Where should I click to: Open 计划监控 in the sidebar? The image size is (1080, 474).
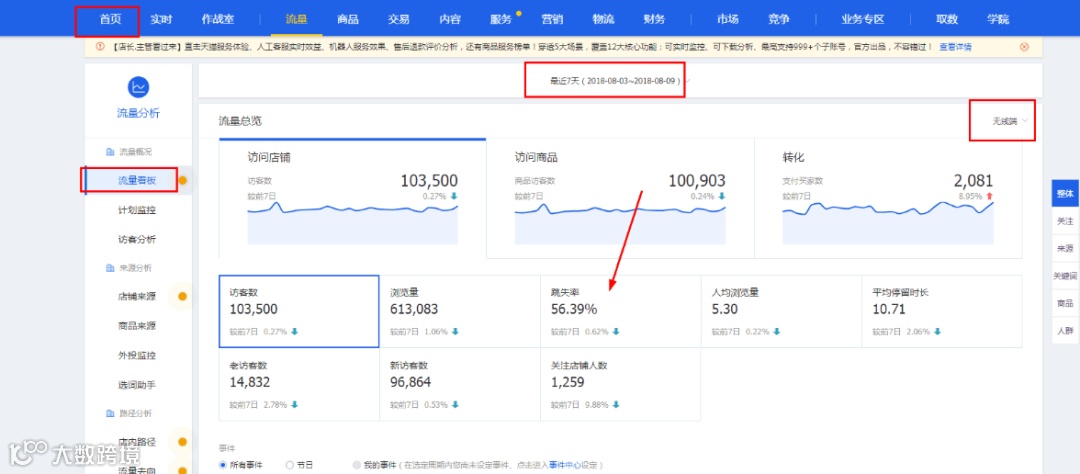click(137, 210)
